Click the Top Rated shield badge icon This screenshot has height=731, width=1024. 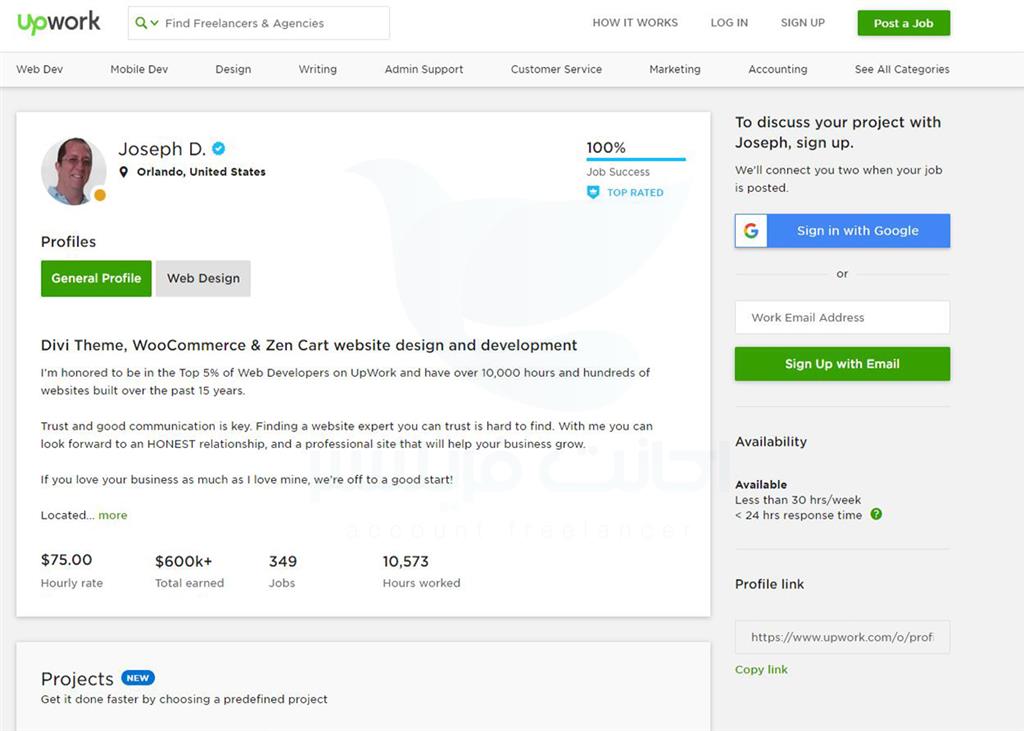click(x=593, y=192)
